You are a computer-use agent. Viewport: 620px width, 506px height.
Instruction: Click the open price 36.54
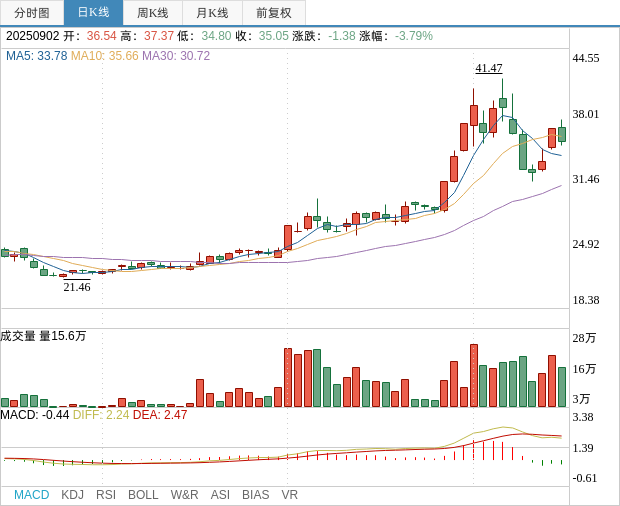102,36
